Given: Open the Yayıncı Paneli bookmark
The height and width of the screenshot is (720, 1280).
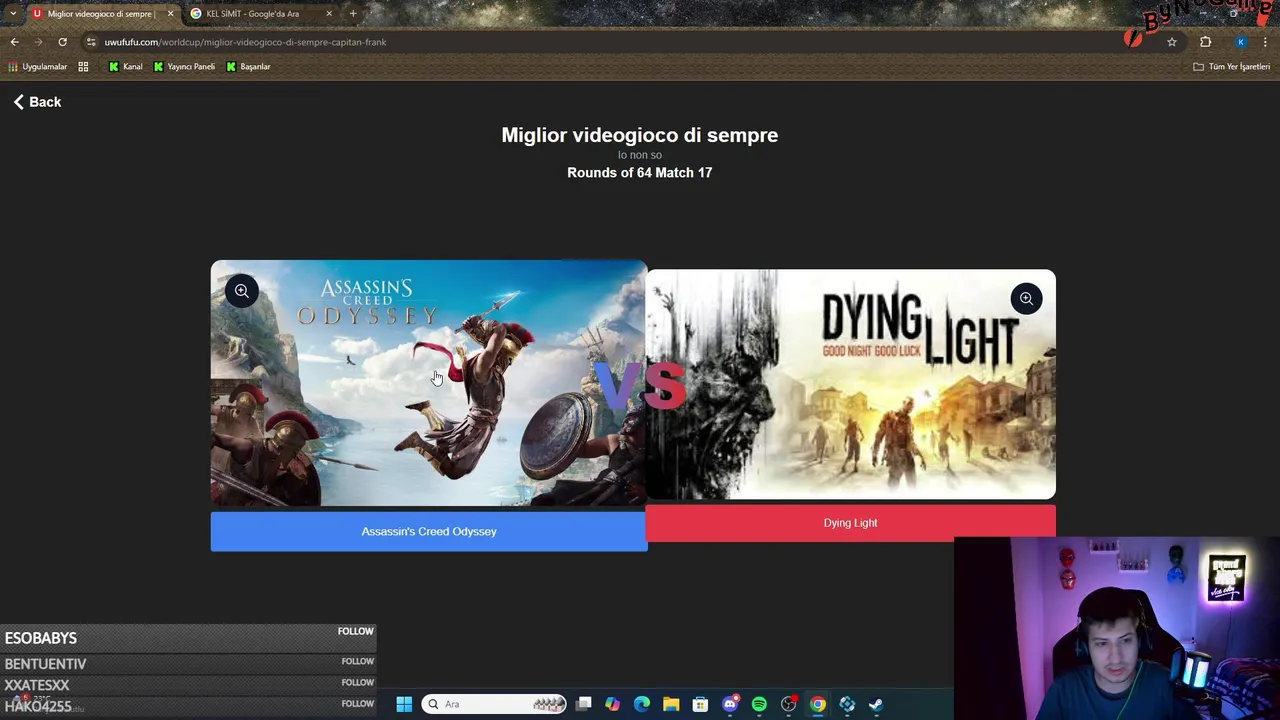Looking at the screenshot, I should click(x=184, y=66).
